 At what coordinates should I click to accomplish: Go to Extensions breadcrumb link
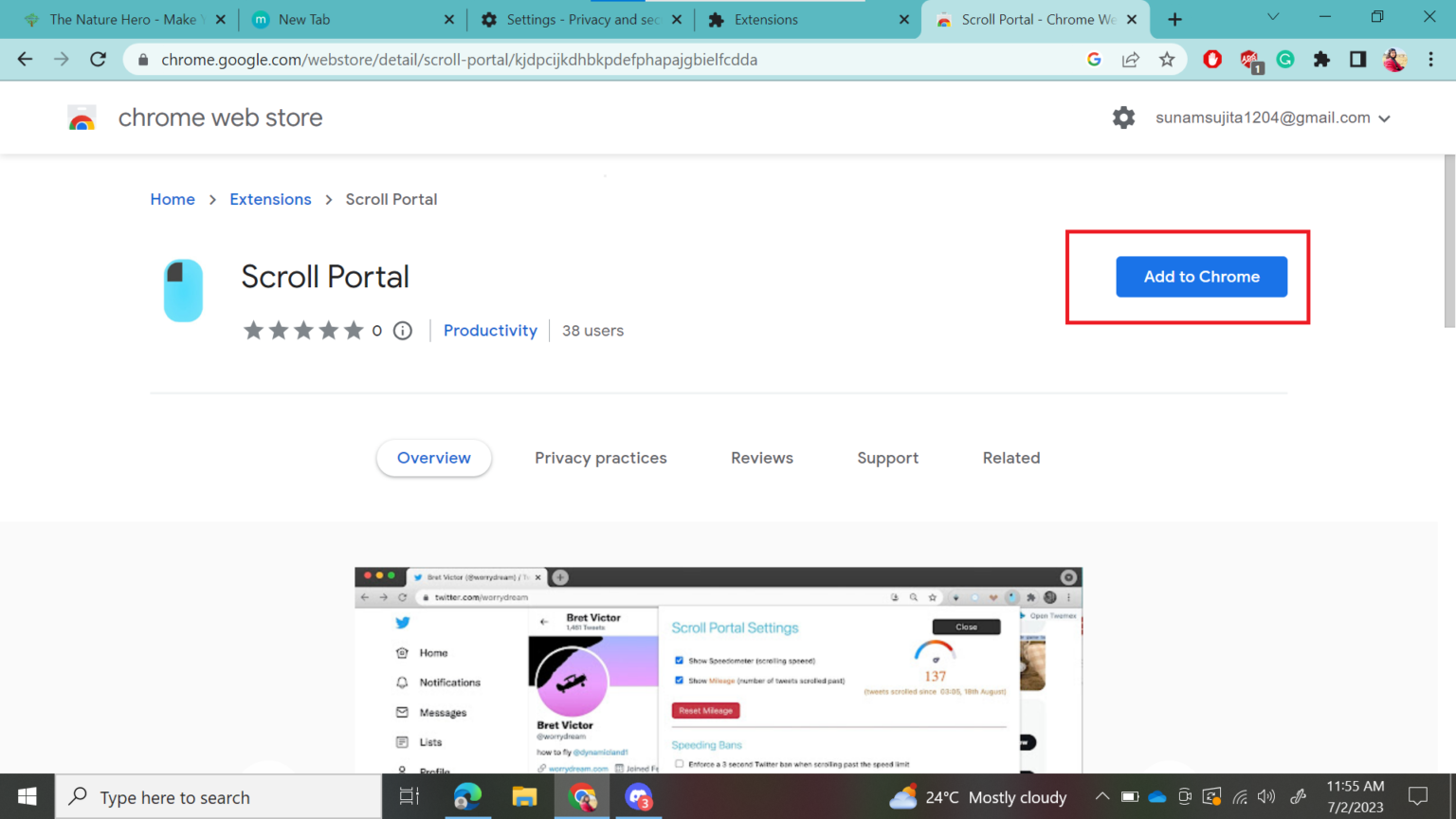(270, 199)
